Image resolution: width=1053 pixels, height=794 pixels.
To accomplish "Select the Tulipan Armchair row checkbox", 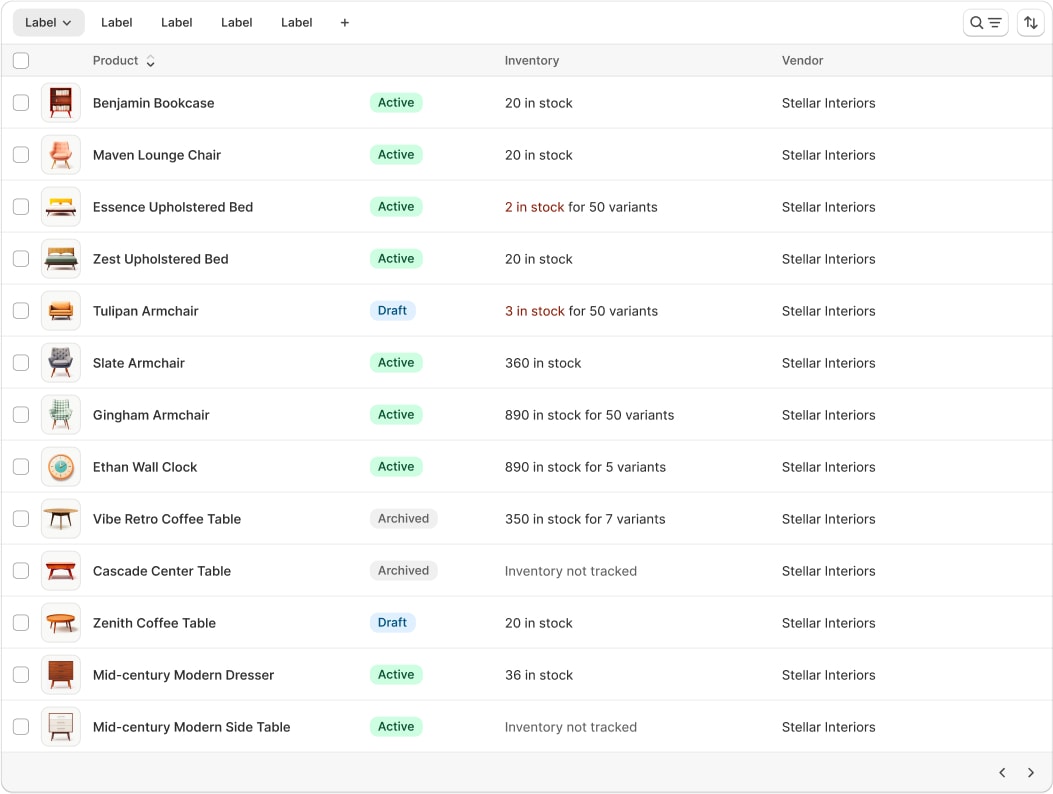I will coord(21,311).
